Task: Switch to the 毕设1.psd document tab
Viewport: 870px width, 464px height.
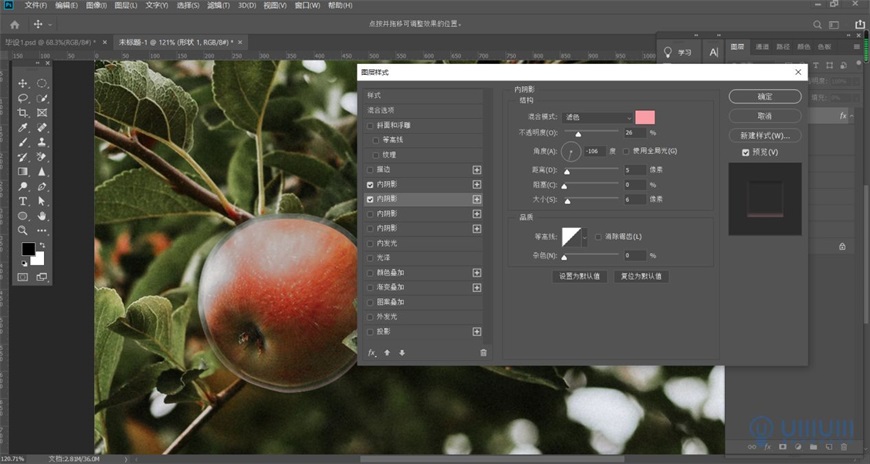Action: (50, 42)
